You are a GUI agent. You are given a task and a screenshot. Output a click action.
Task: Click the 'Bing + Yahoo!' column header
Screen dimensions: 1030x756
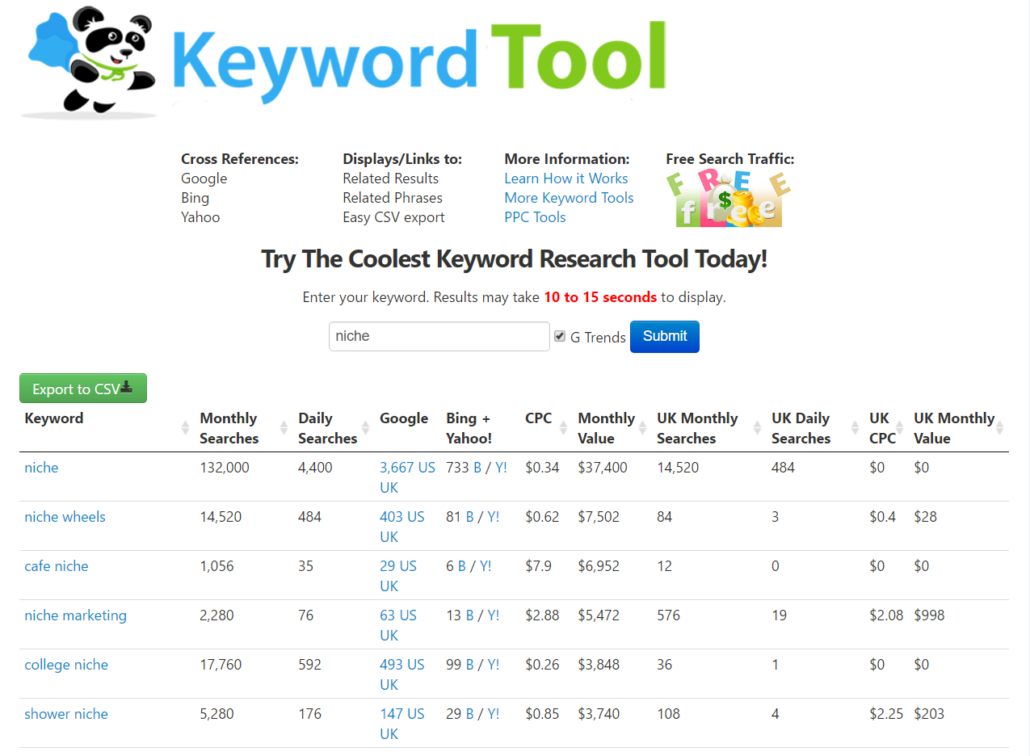pos(469,428)
